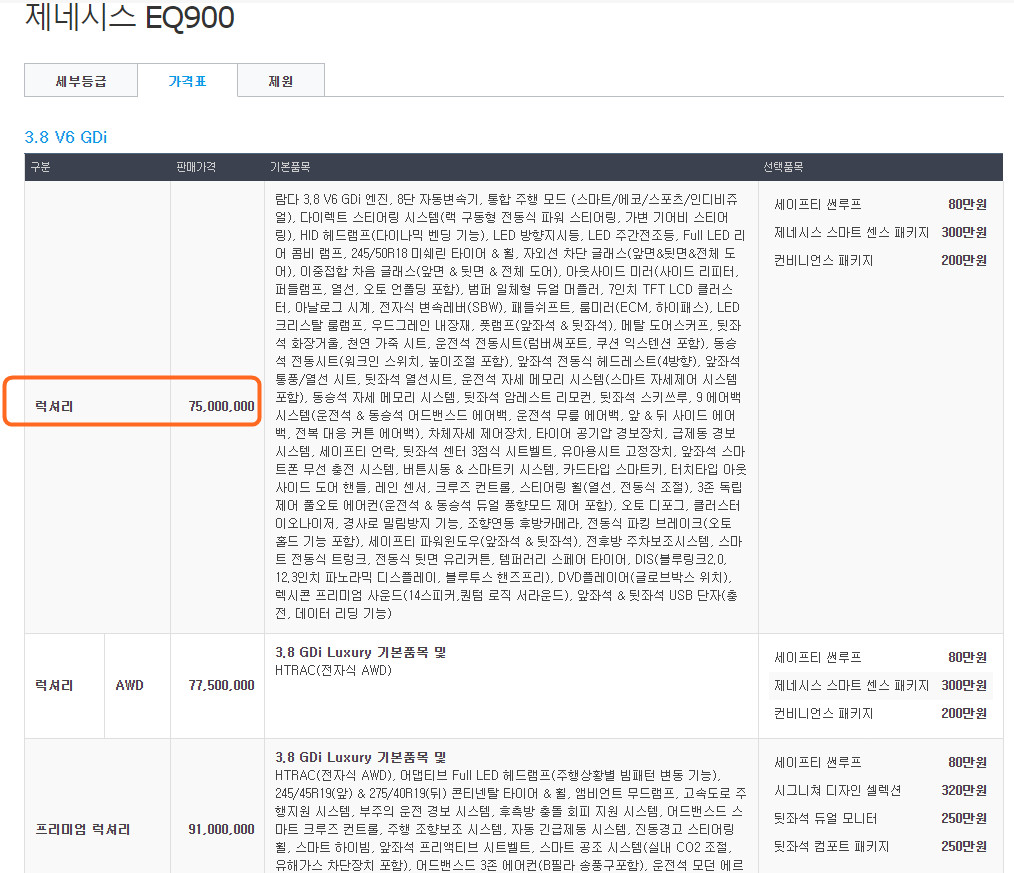The image size is (1014, 873).
Task: Click 3.8 GDi Luxury 기본품목 및 in the AWD row
Action: pyautogui.click(x=361, y=652)
